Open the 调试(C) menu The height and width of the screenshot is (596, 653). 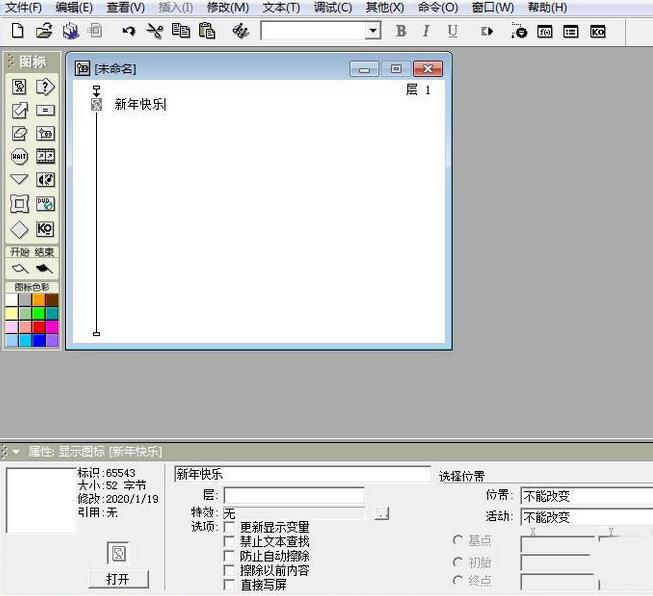click(333, 7)
